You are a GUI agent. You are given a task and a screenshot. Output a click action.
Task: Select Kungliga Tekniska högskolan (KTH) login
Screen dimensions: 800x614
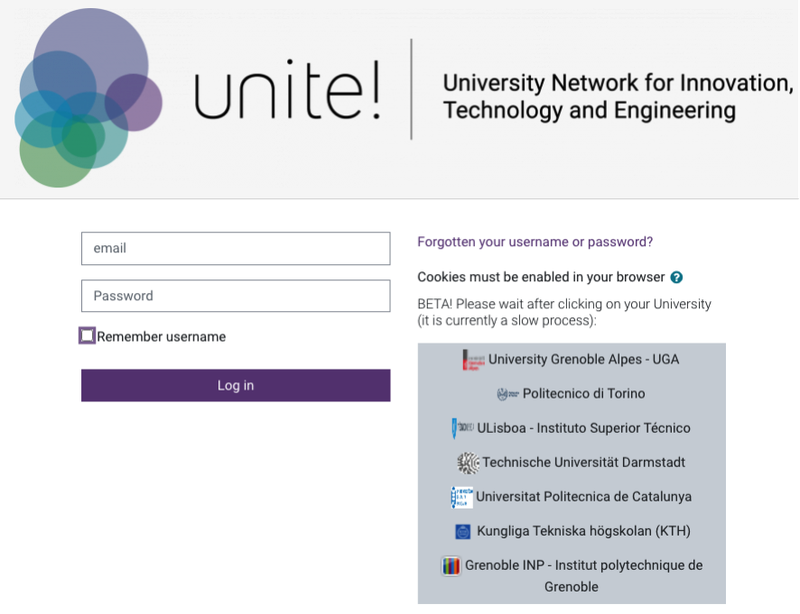pyautogui.click(x=584, y=531)
